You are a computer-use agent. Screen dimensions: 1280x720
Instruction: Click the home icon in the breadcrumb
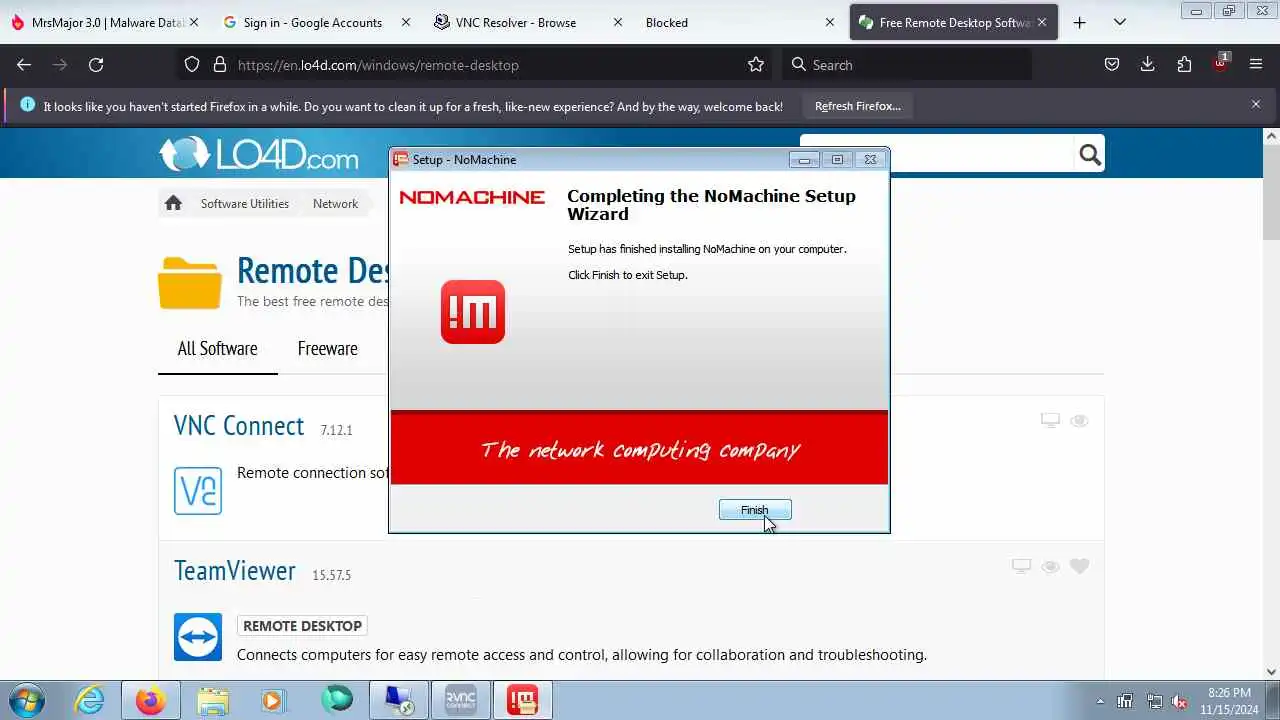point(173,203)
